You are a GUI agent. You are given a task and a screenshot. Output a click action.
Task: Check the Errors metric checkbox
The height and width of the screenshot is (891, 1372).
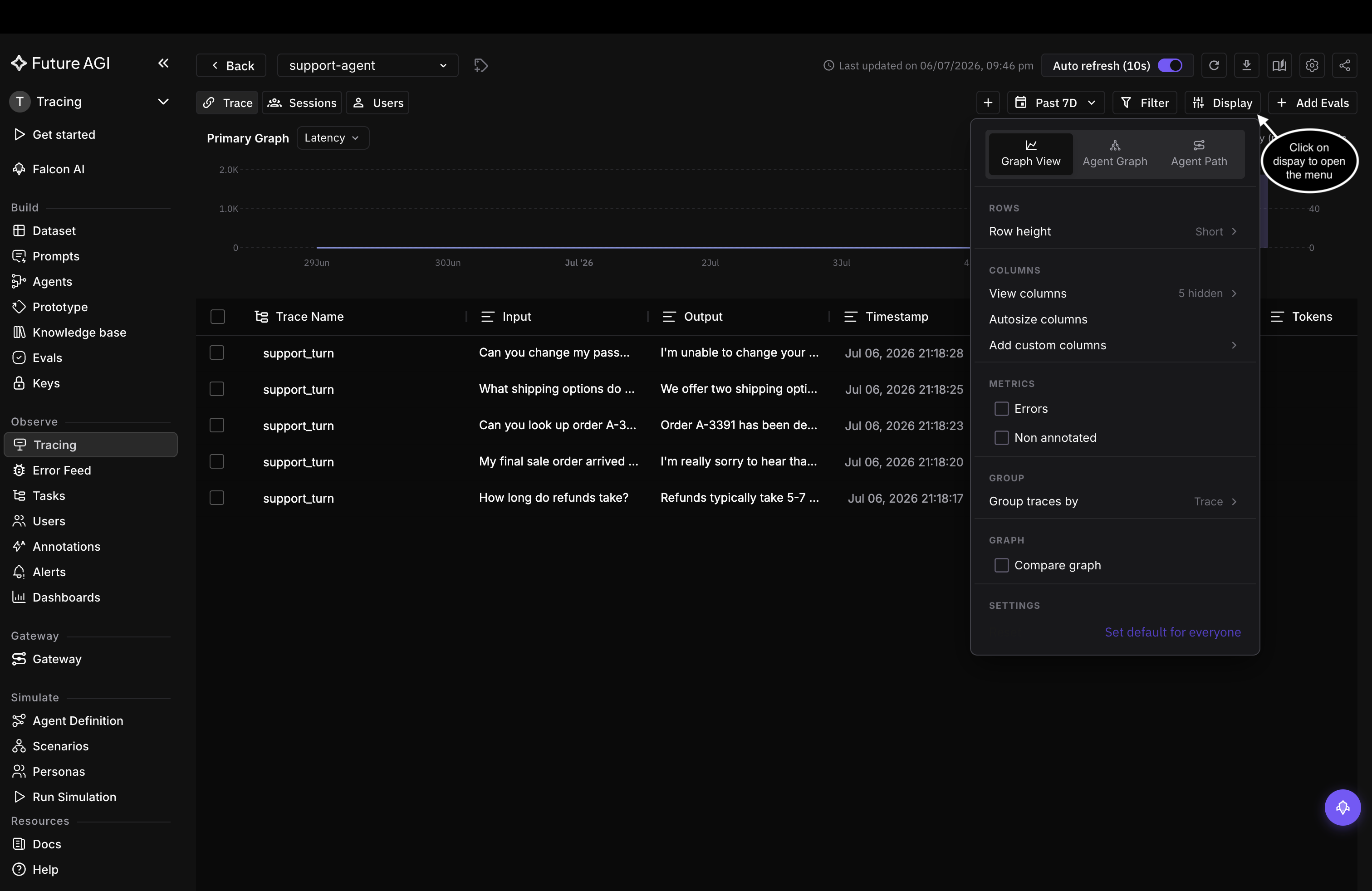pos(1001,409)
